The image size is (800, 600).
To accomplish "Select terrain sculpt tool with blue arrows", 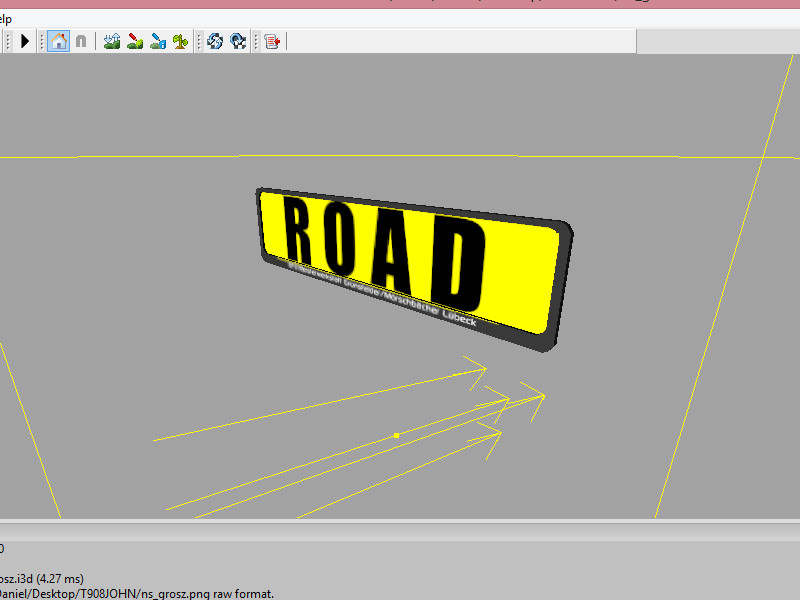I will (112, 41).
